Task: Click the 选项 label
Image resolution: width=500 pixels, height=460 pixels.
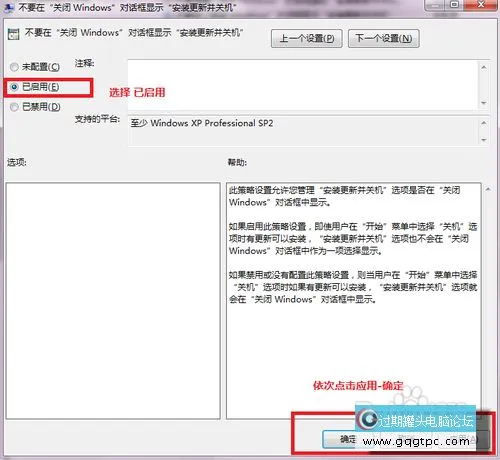Action: click(x=17, y=162)
